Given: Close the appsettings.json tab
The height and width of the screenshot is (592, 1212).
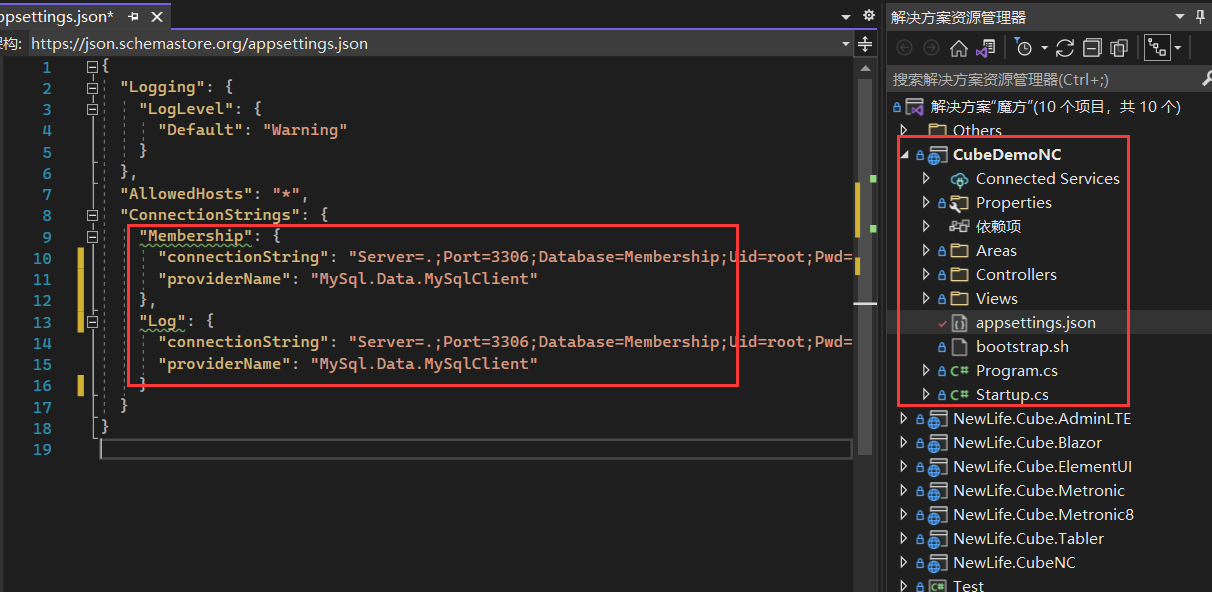Looking at the screenshot, I should tap(155, 17).
